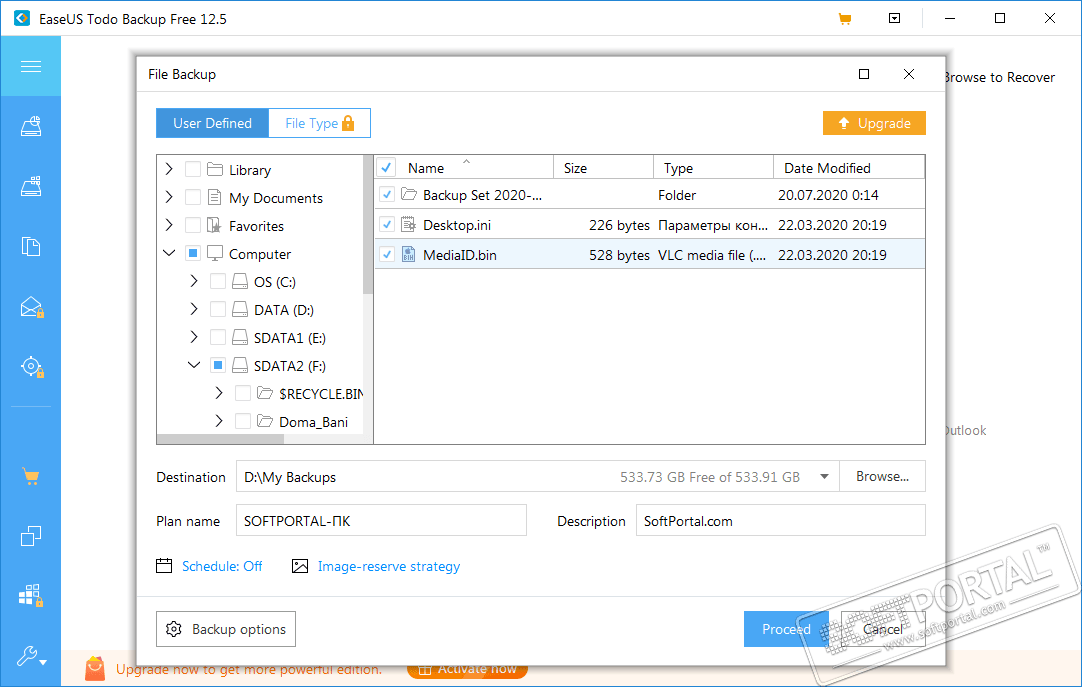The image size is (1082, 687).
Task: Open the Clone sidebar icon
Action: [x=31, y=536]
